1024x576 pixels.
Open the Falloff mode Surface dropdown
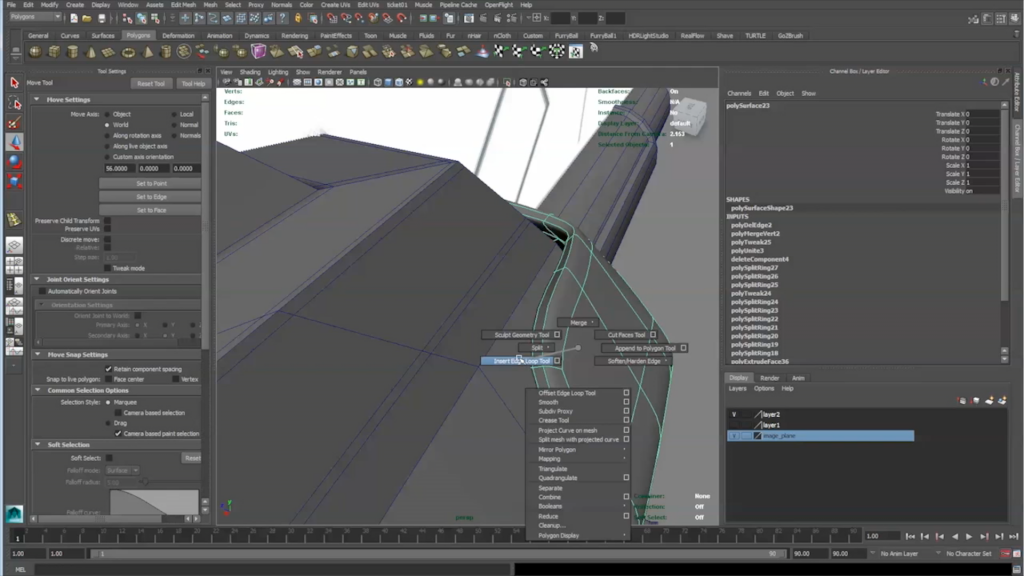122,470
